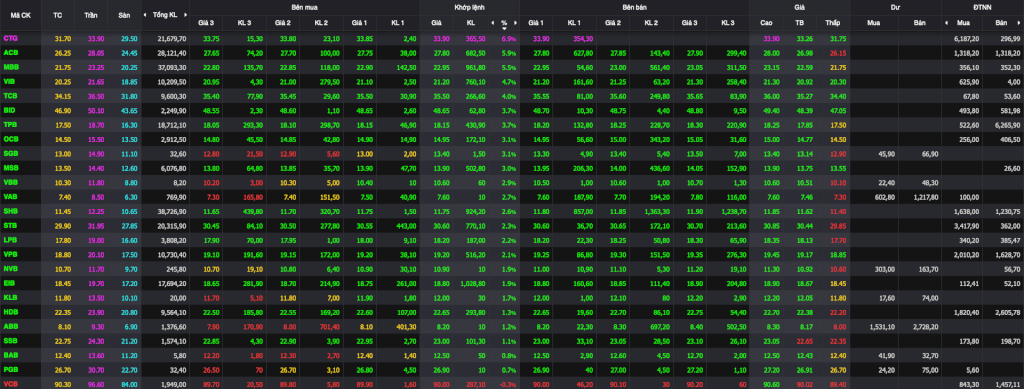Open stock symbol SGB

[x=10, y=152]
